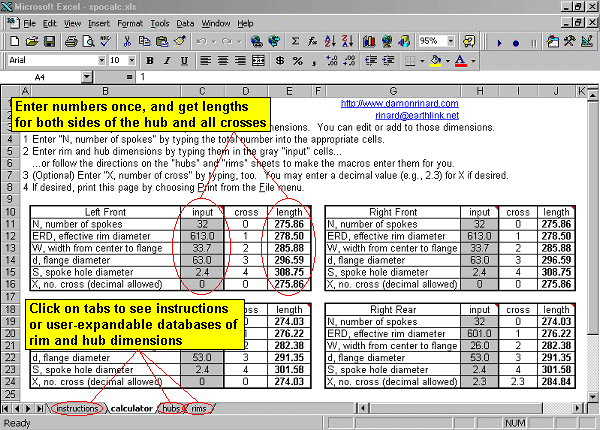Open Paste Function fx icon

click(x=313, y=41)
